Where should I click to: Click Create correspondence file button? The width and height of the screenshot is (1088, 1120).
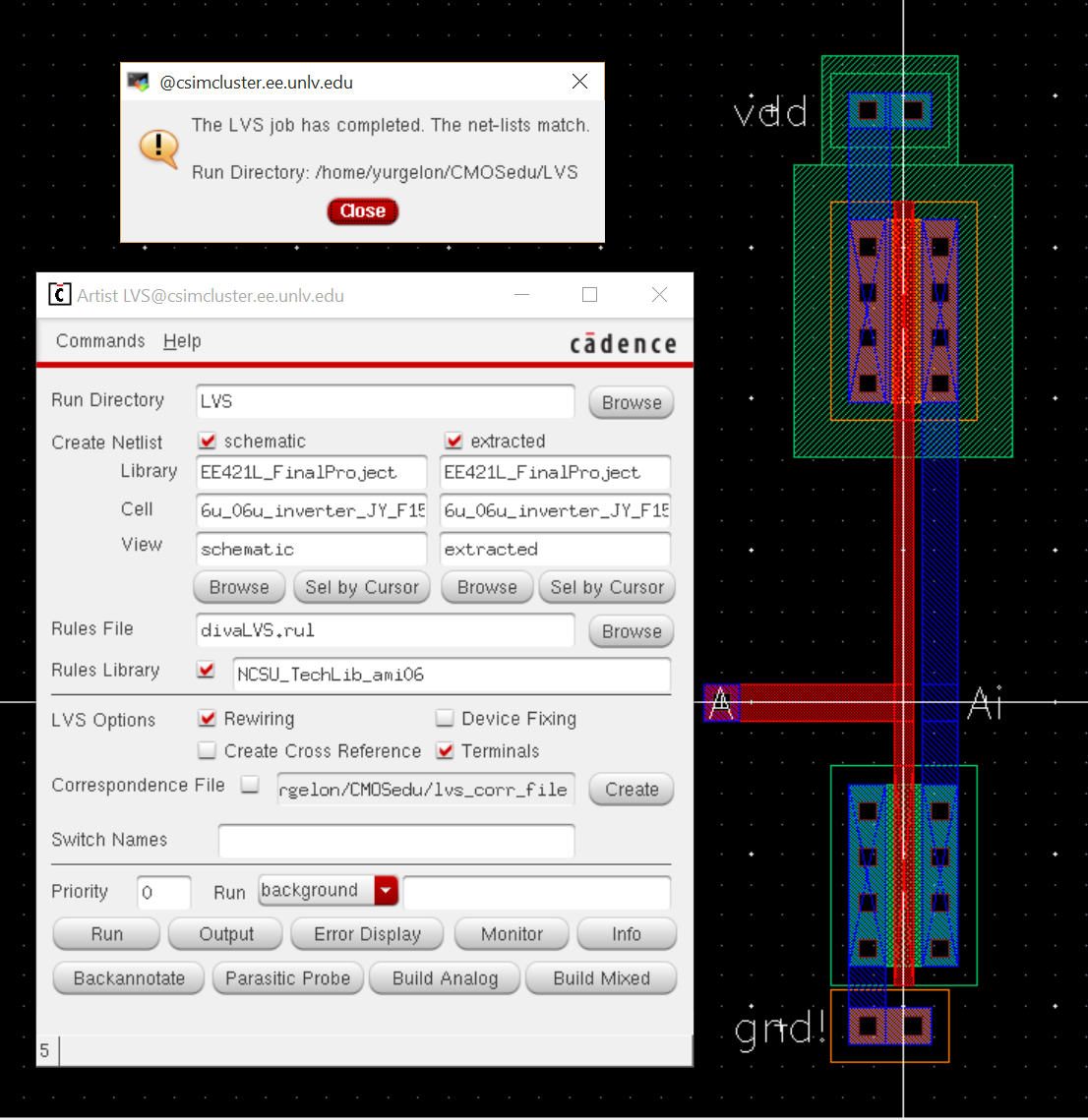pos(631,790)
